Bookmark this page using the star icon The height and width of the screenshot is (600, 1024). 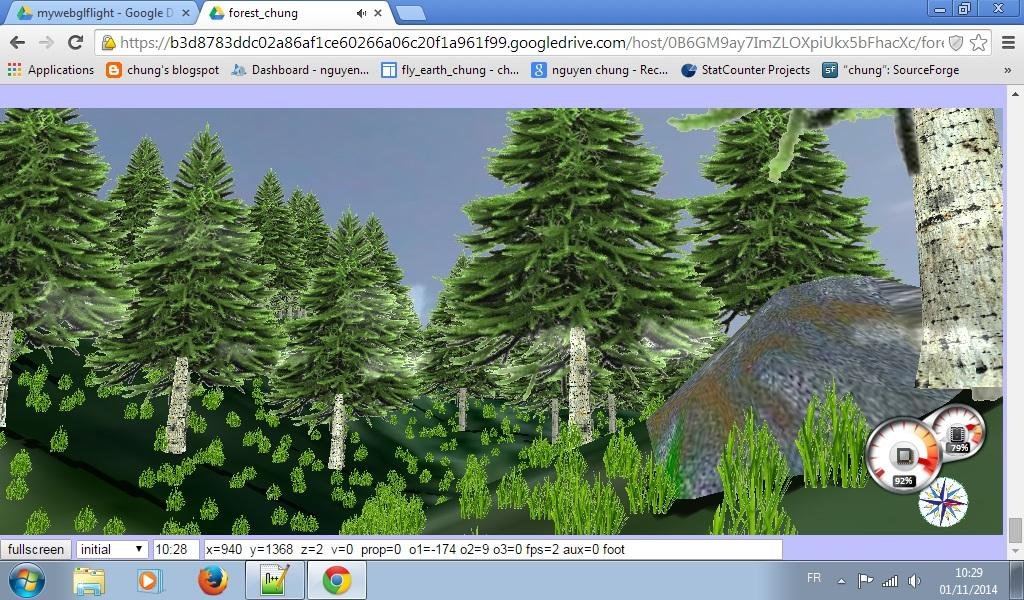coord(980,44)
